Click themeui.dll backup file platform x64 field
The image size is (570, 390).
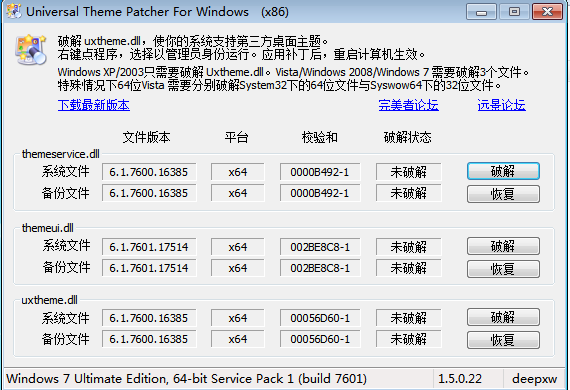point(238,268)
